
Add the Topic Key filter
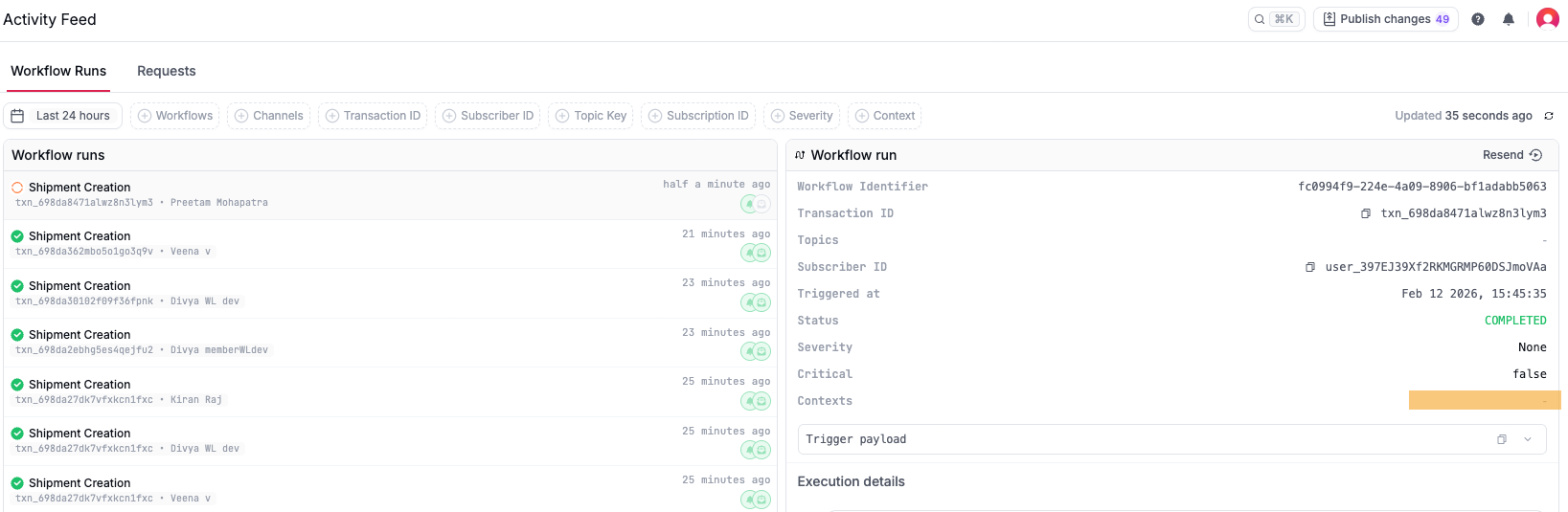(591, 116)
